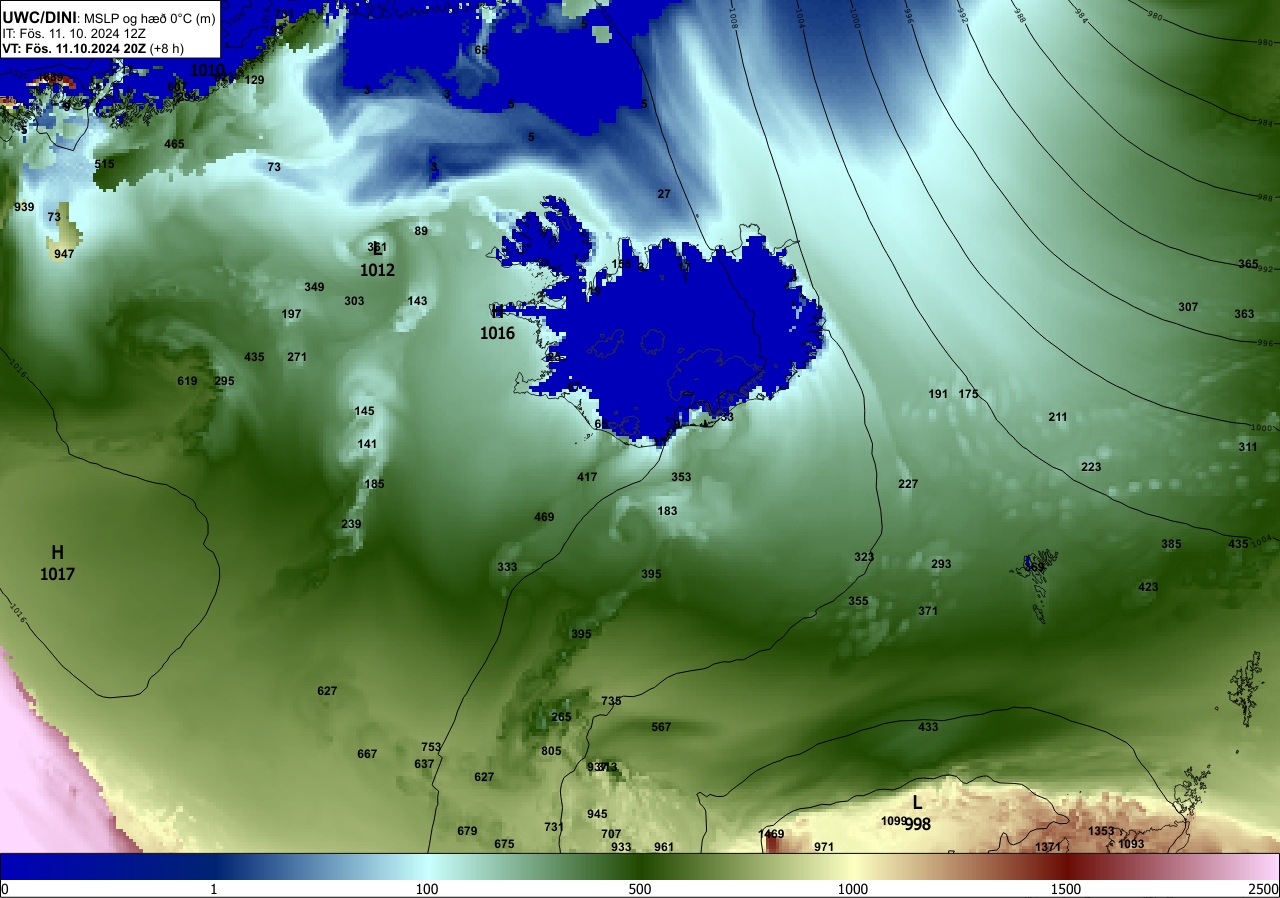
Task: Click the height value 1353
Action: [1101, 831]
